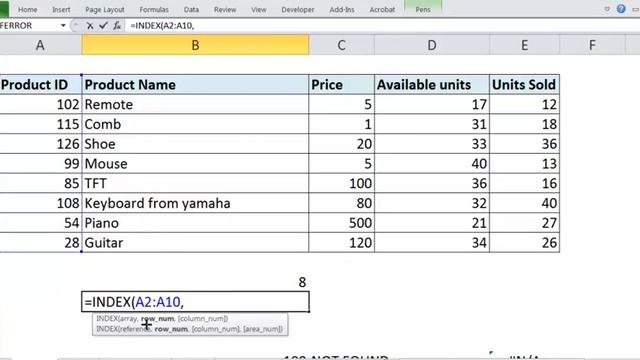Click Product ID 102 cell
The height and width of the screenshot is (360, 640).
(40, 104)
